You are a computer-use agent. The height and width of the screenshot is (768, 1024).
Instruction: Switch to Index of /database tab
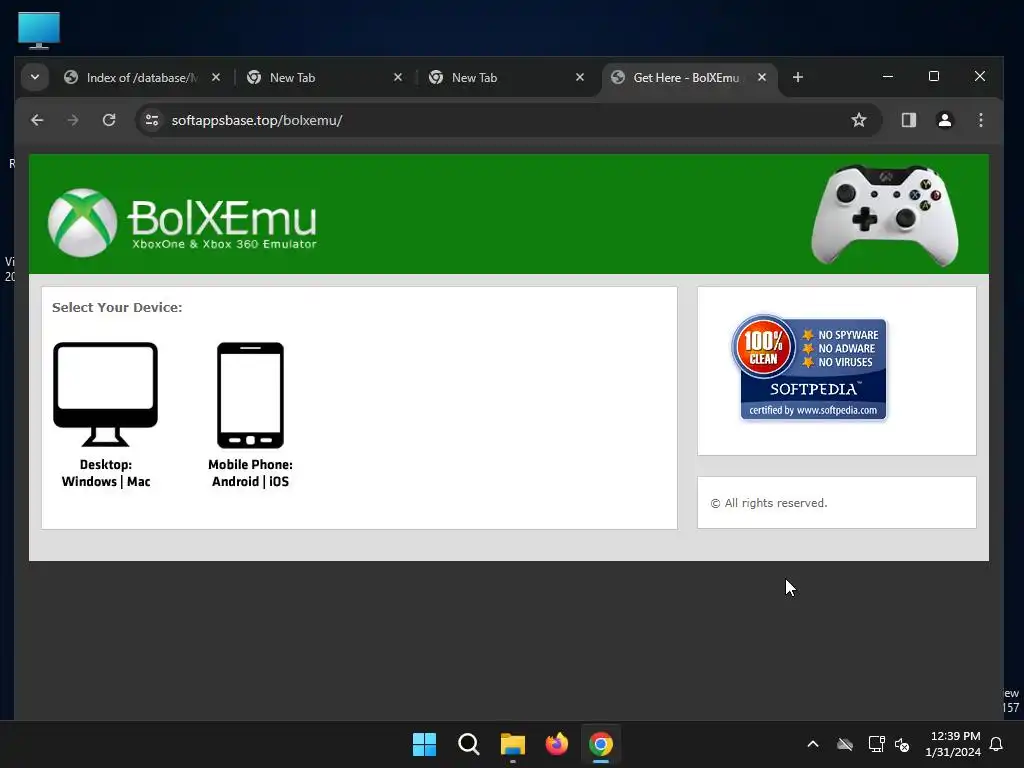[142, 78]
